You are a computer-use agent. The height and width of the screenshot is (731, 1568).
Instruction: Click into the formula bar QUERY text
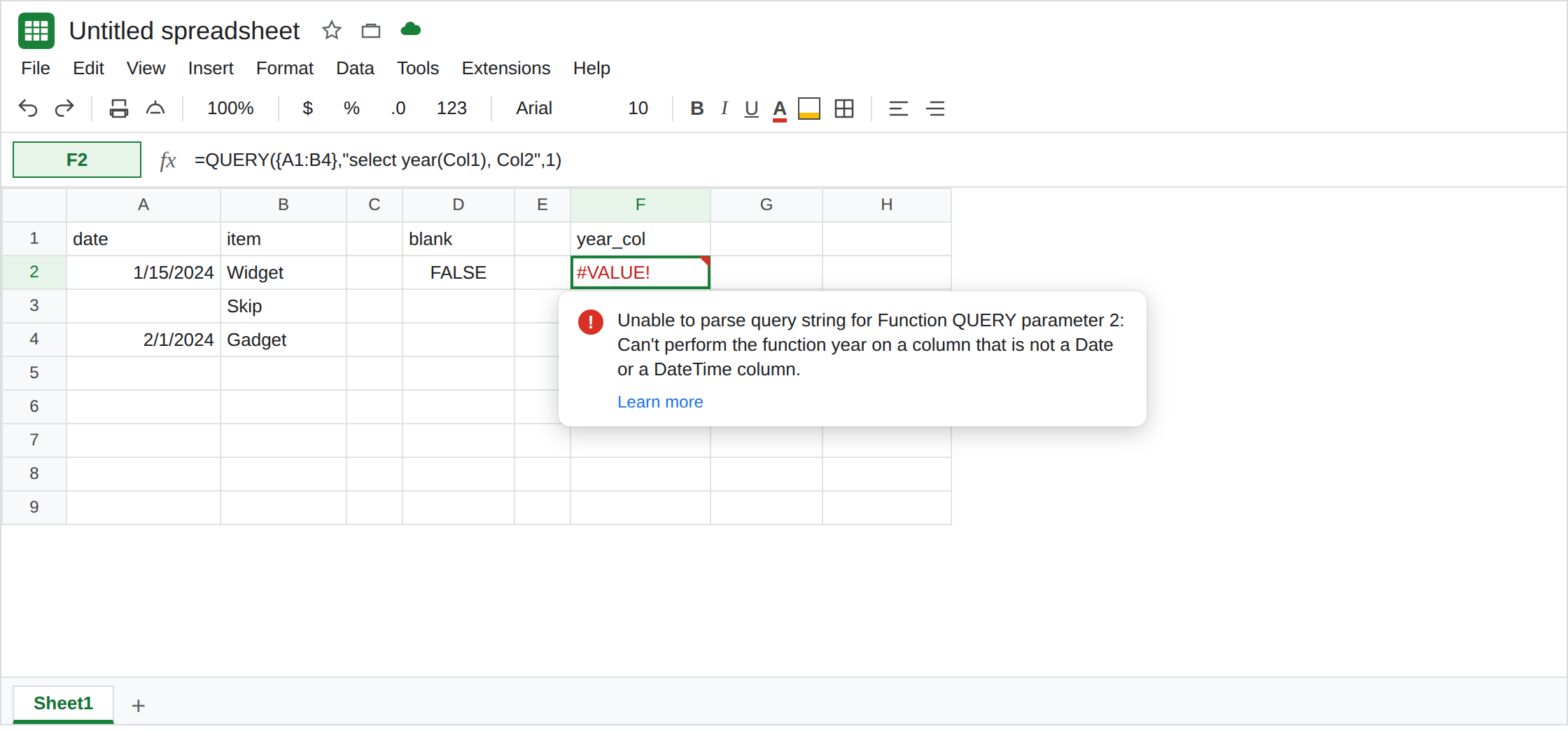click(x=378, y=160)
